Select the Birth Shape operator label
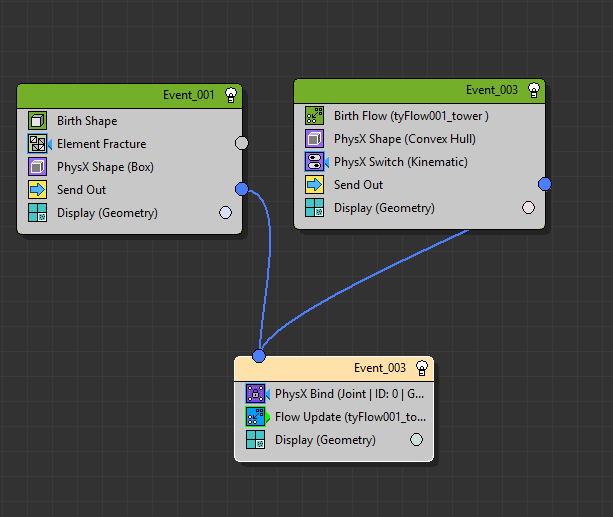 87,121
